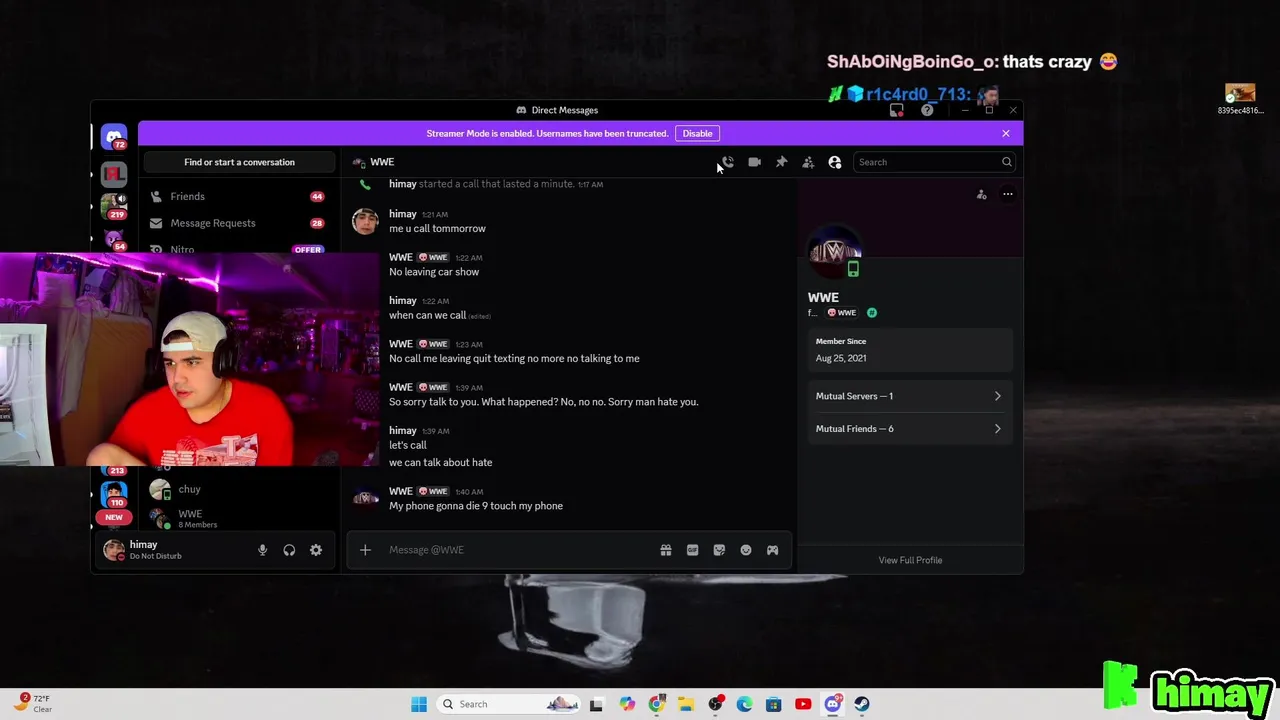This screenshot has height=720, width=1280.
Task: Open the server with the 219 badge
Action: [x=114, y=206]
